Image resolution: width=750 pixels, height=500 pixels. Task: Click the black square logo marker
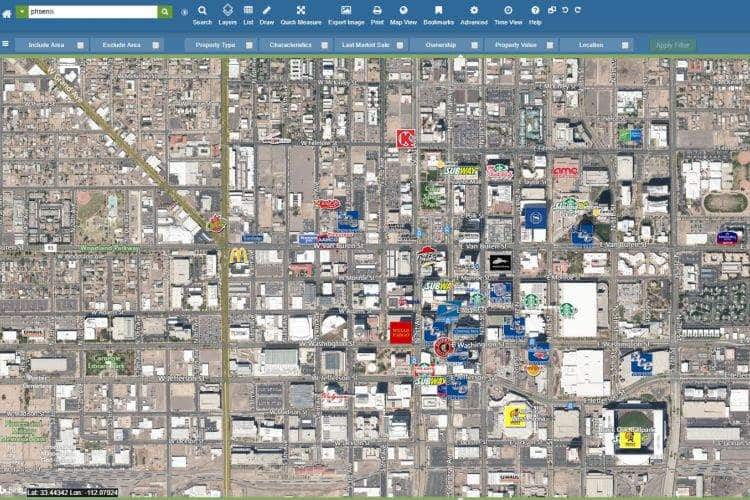500,263
